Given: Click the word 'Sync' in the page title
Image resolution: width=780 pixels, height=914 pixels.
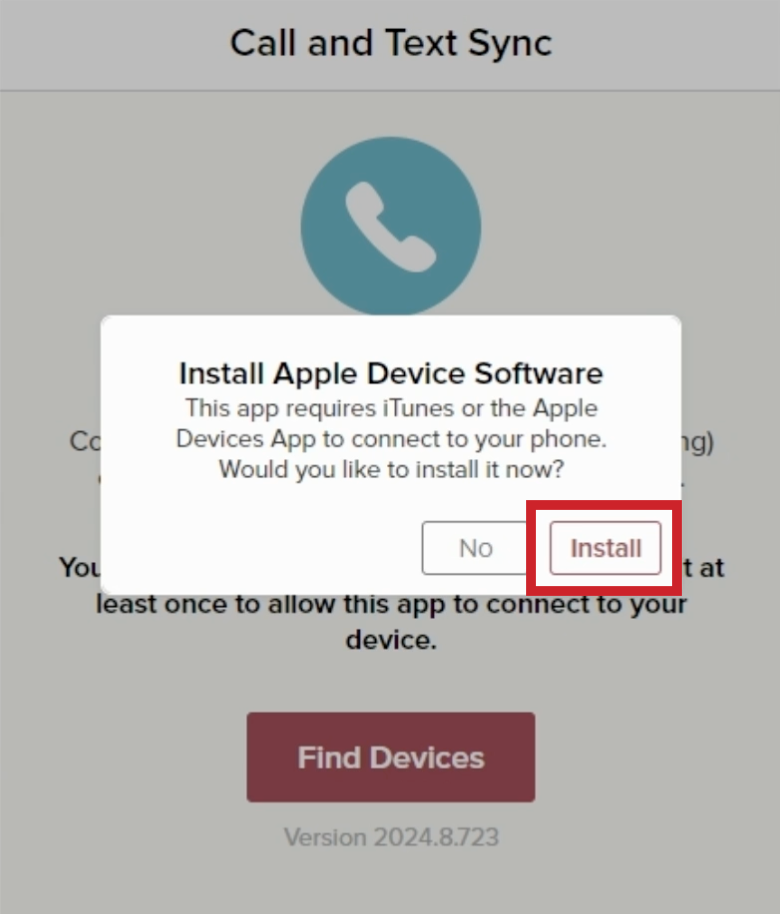Looking at the screenshot, I should pos(510,44).
